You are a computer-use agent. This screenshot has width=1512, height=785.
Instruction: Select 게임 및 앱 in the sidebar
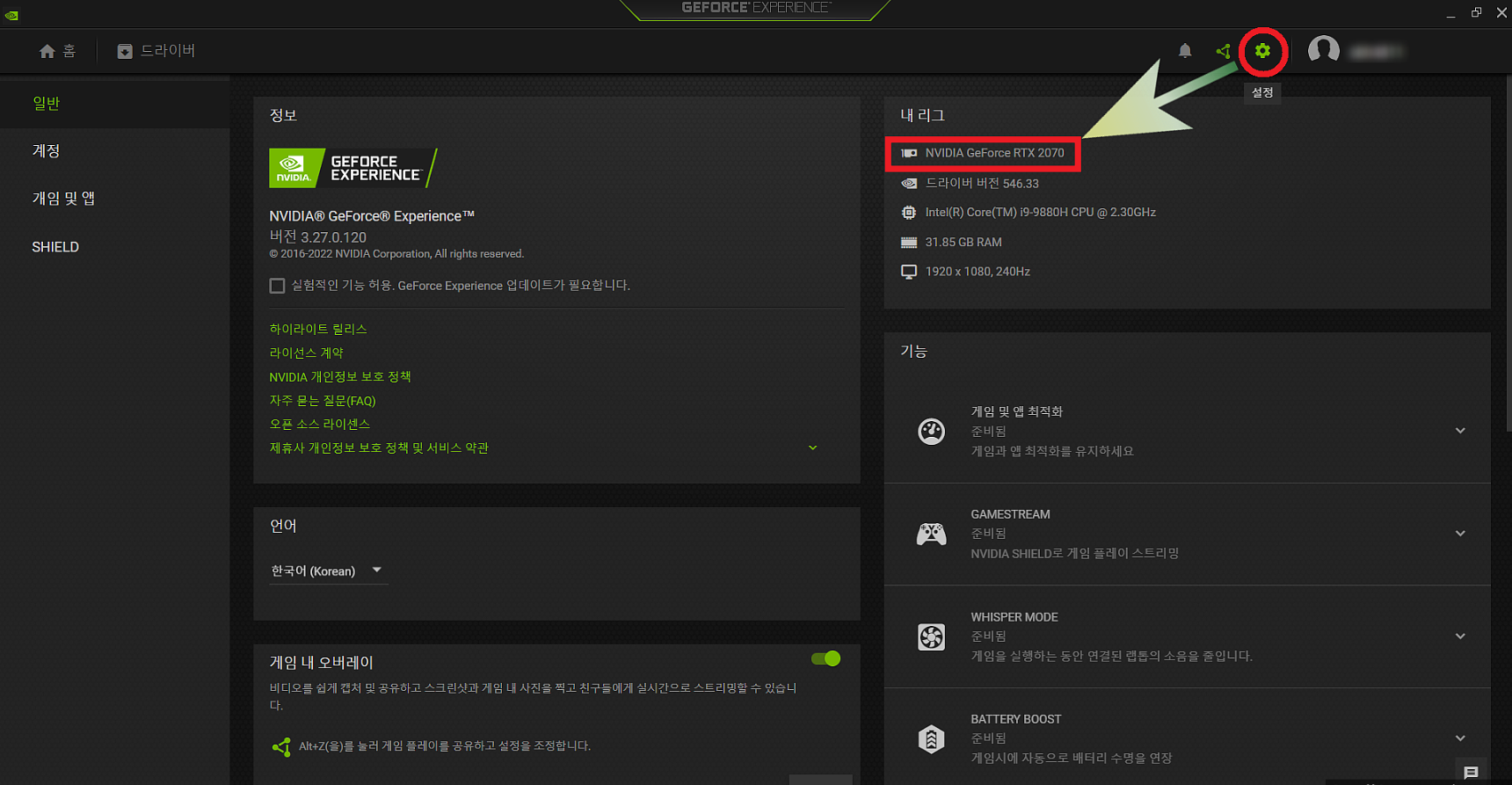(64, 199)
